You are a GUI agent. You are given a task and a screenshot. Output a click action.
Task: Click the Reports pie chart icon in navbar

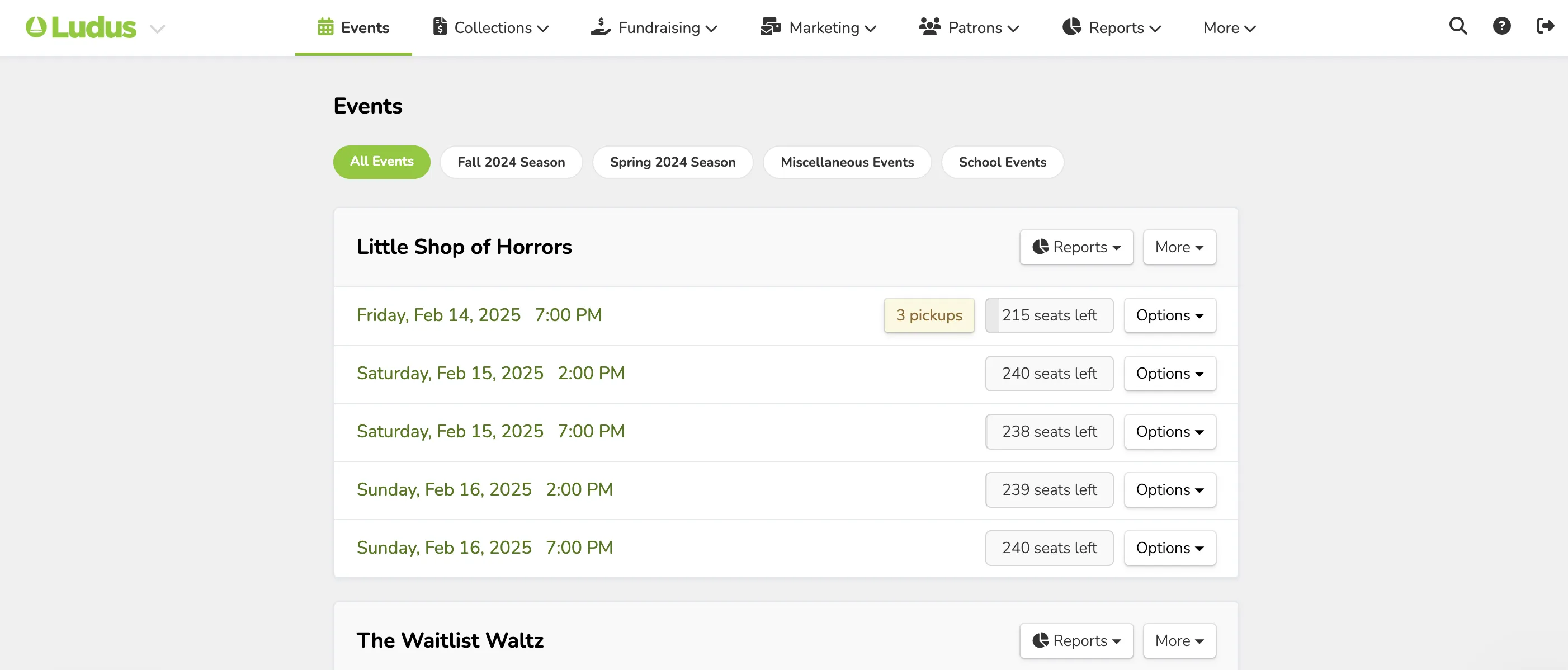point(1072,27)
